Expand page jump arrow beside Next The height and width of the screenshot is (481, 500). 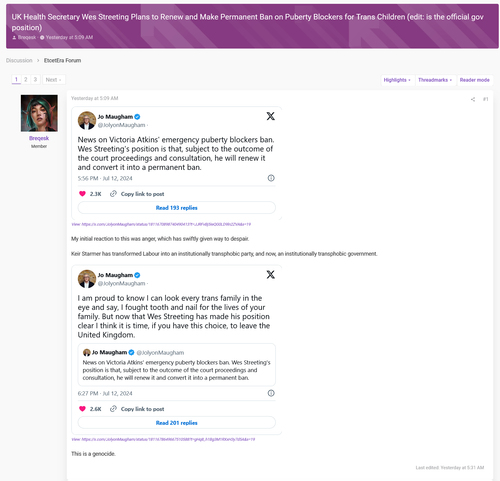[x=60, y=80]
